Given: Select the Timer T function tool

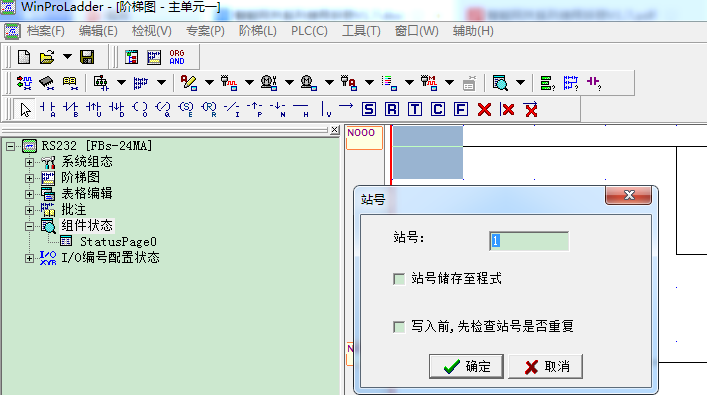Looking at the screenshot, I should pos(415,109).
